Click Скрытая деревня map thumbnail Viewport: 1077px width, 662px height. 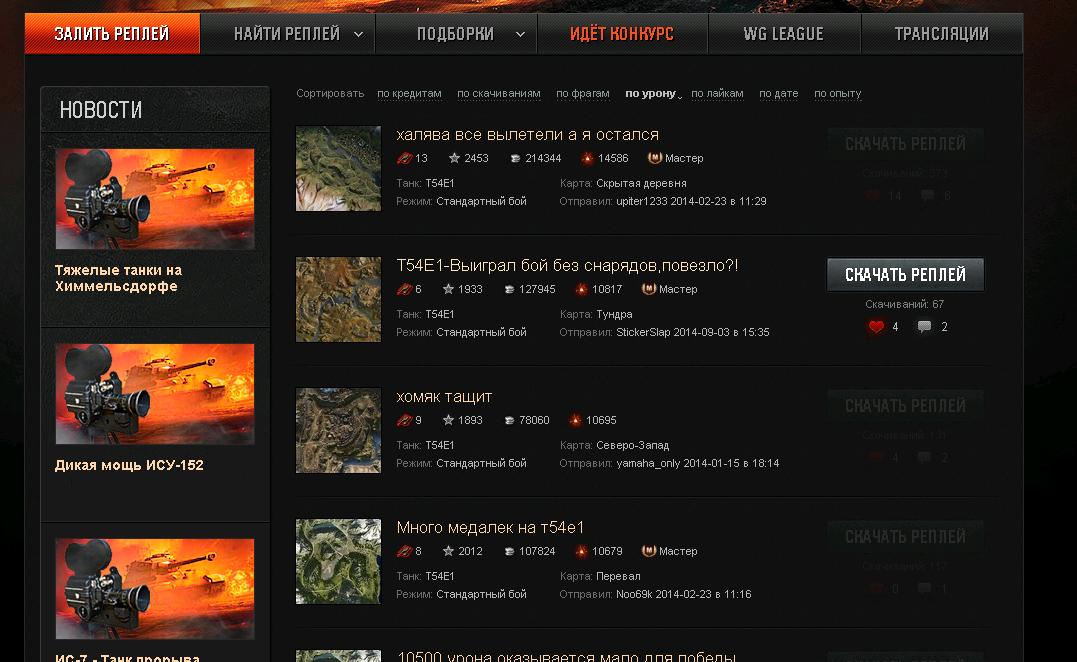338,168
